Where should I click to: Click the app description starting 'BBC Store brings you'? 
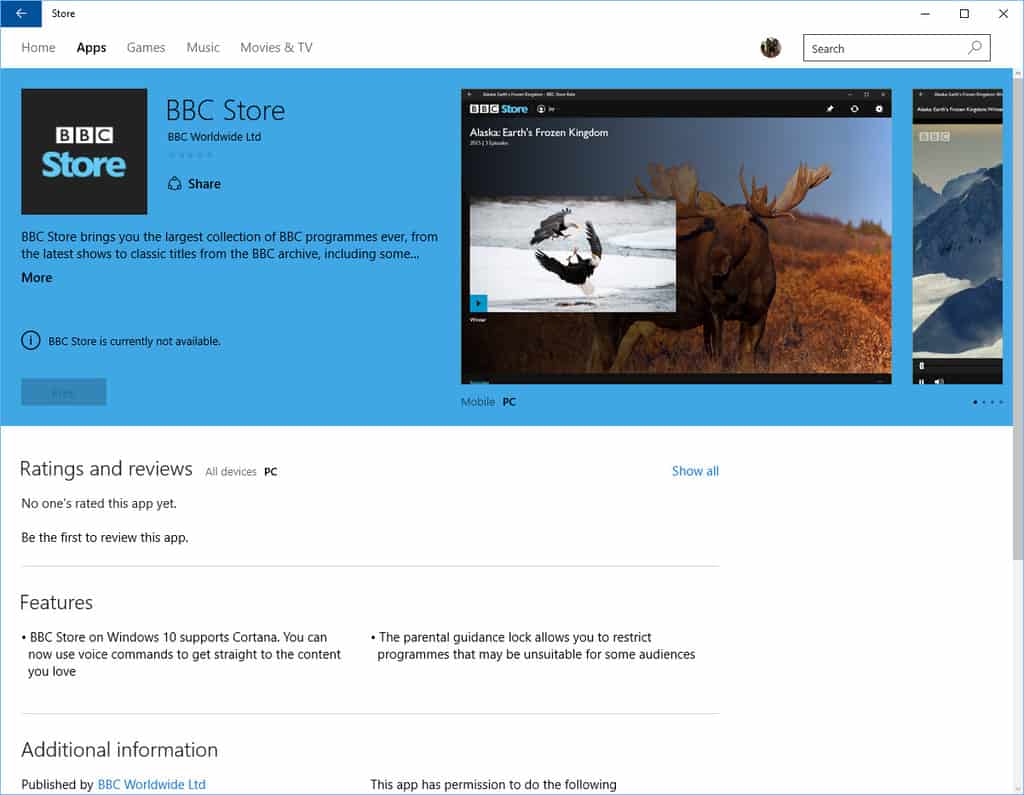point(230,245)
